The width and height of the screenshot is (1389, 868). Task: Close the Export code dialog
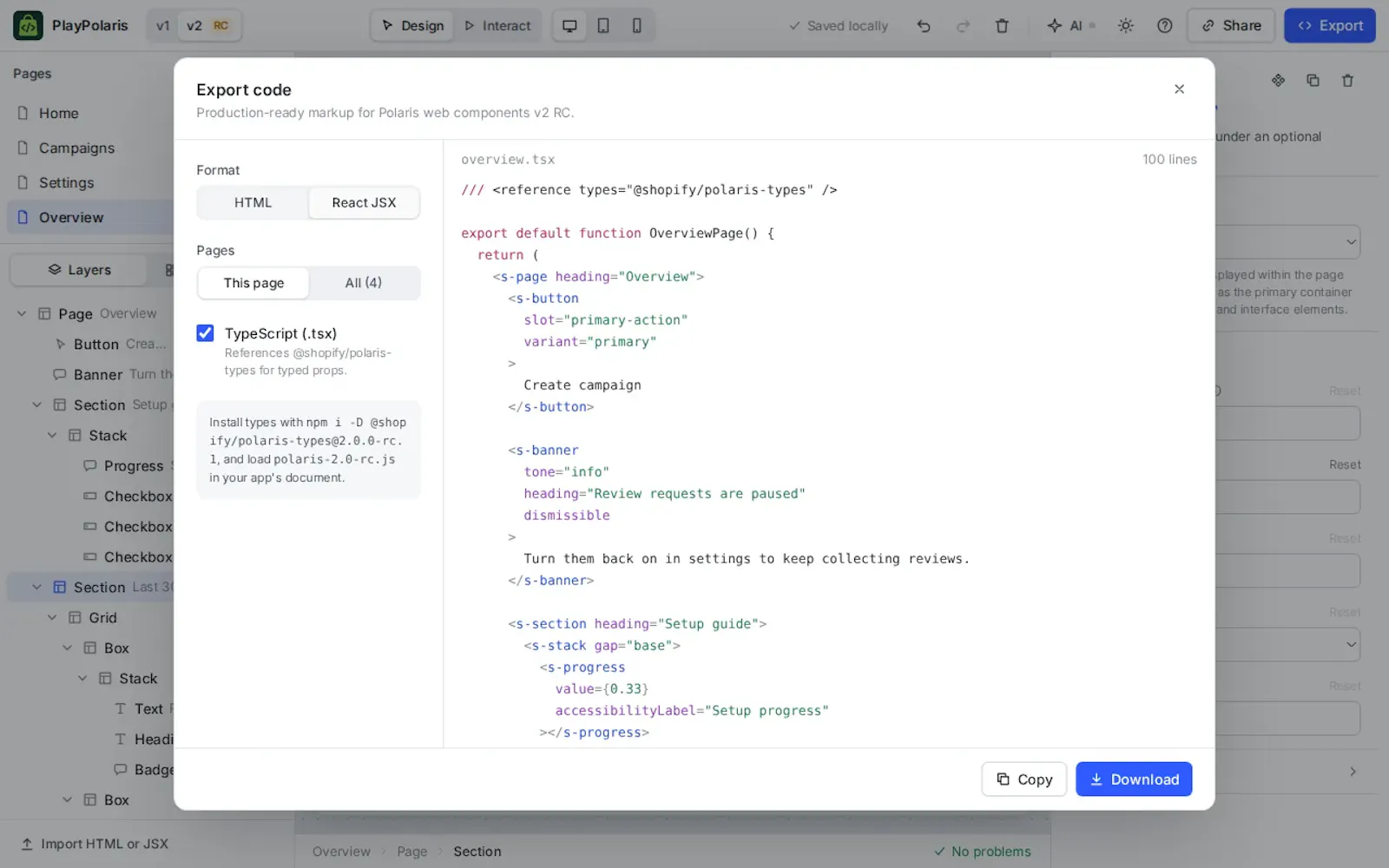pos(1179,89)
